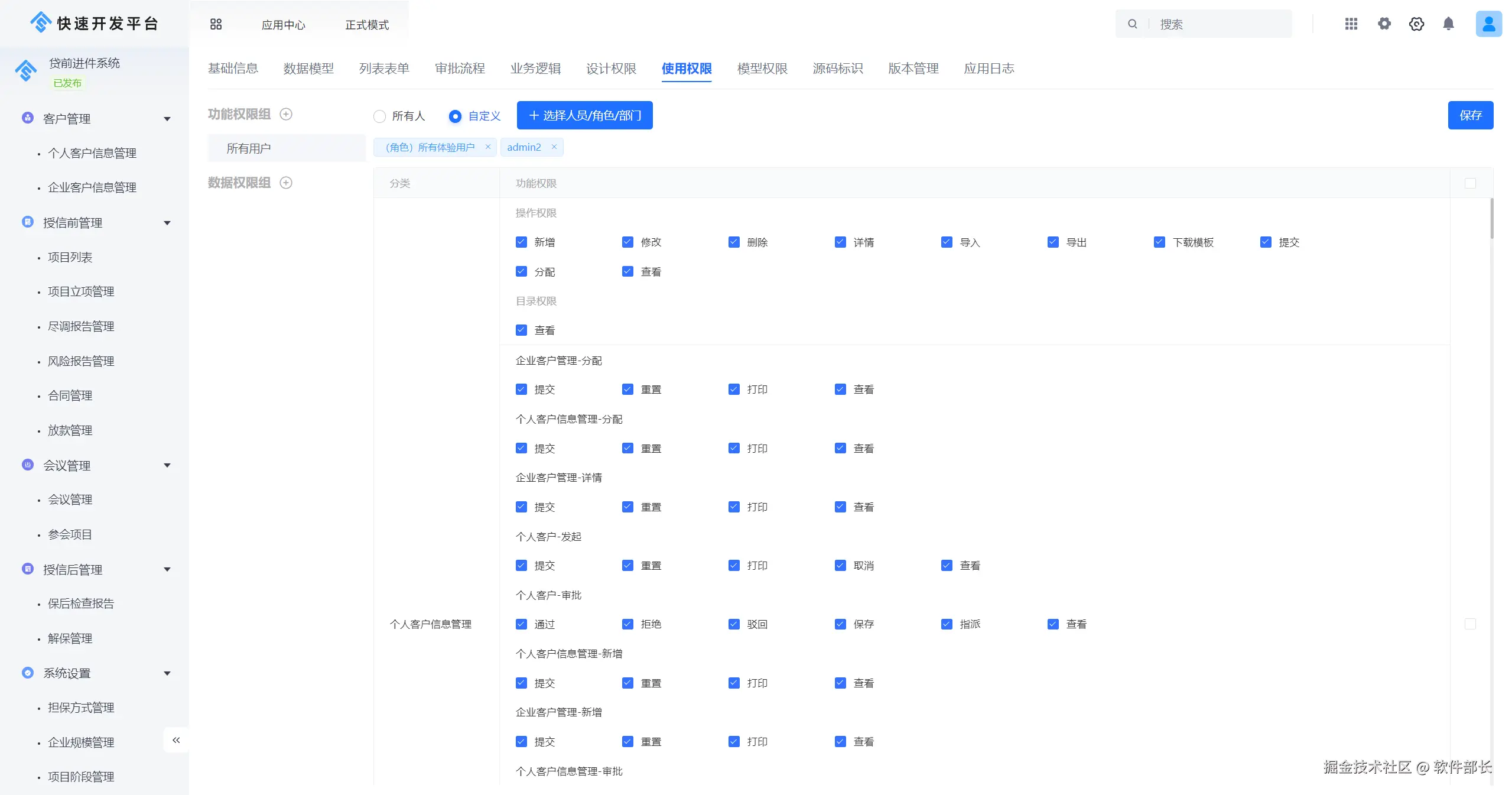This screenshot has width=1512, height=795.
Task: Collapse the 会议管理 menu group arrow
Action: pos(167,465)
